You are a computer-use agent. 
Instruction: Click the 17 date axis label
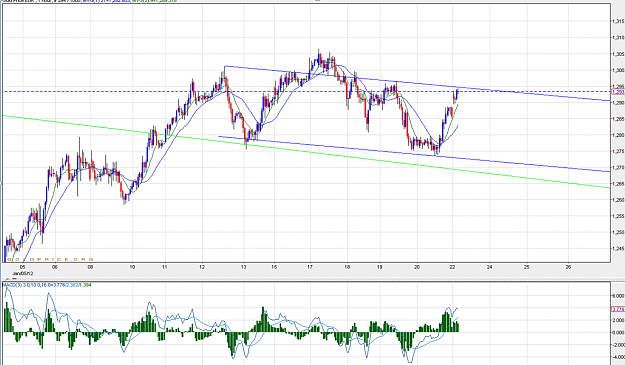pyautogui.click(x=310, y=267)
